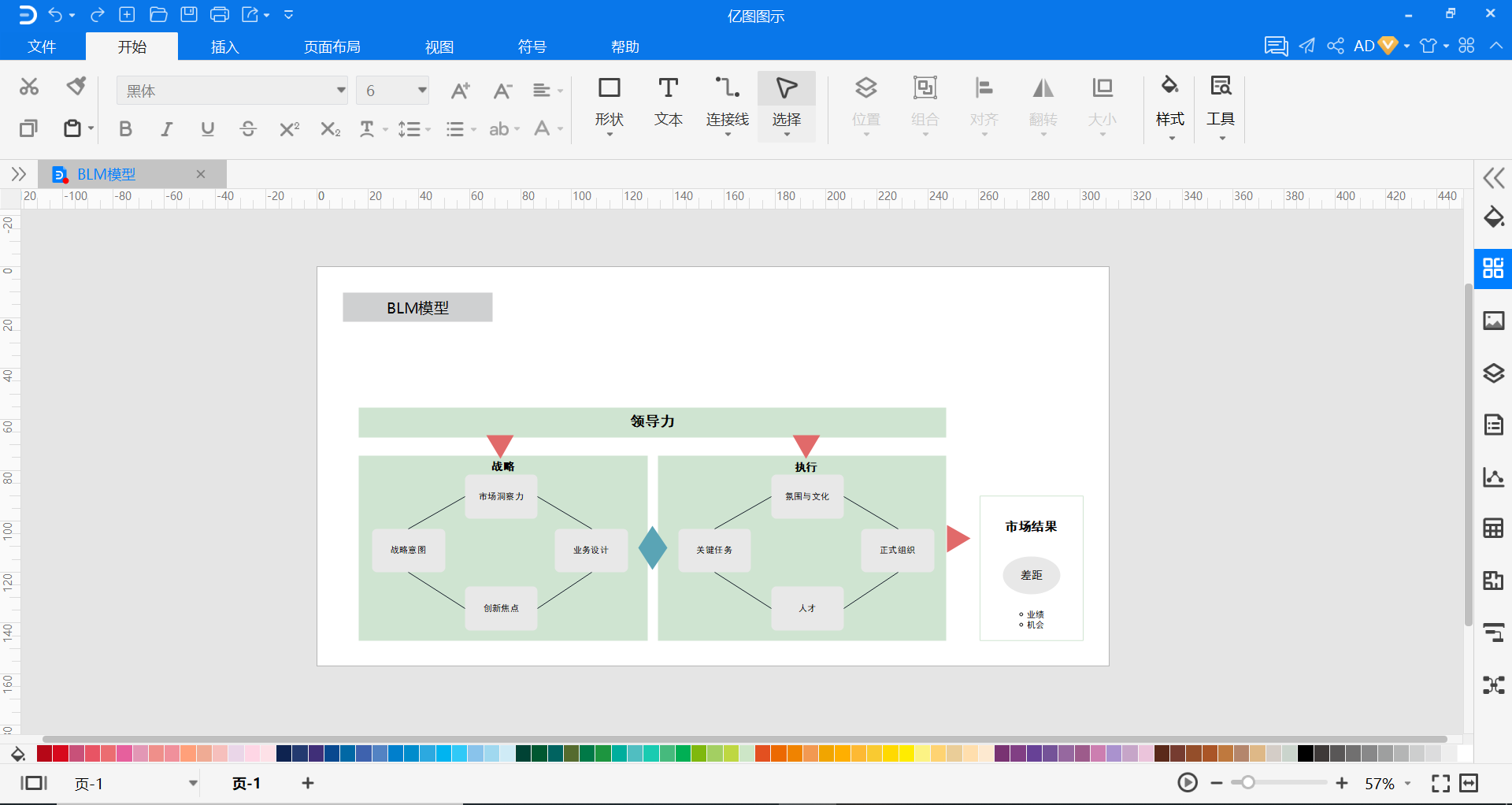Open the Fill style panel icon
Viewport: 1512px width, 805px height.
tap(1493, 217)
